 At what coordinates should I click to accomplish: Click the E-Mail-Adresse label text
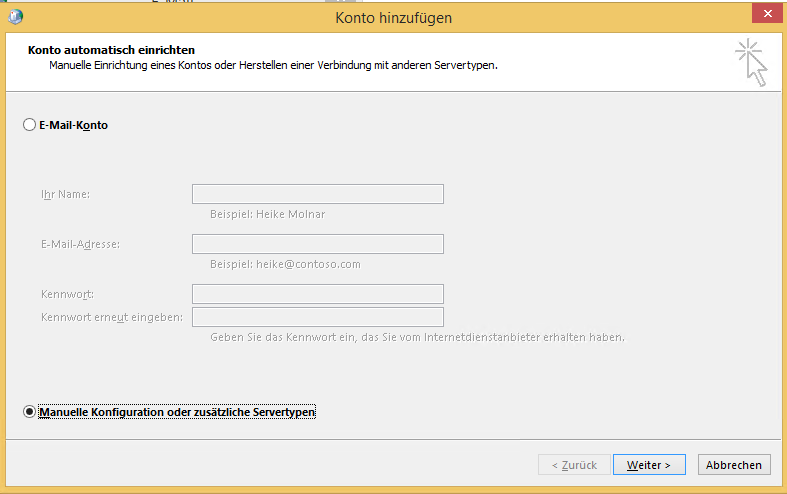80,244
